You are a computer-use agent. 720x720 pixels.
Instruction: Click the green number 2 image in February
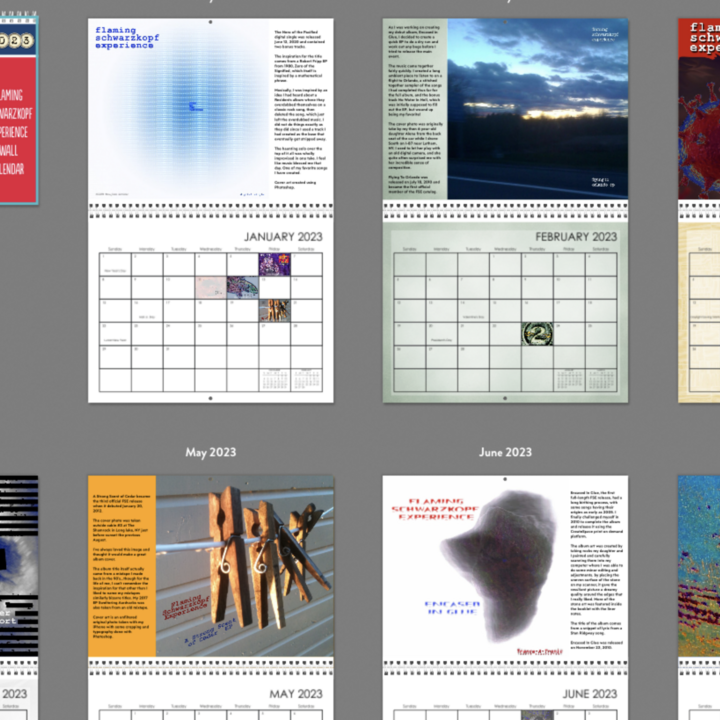[537, 334]
